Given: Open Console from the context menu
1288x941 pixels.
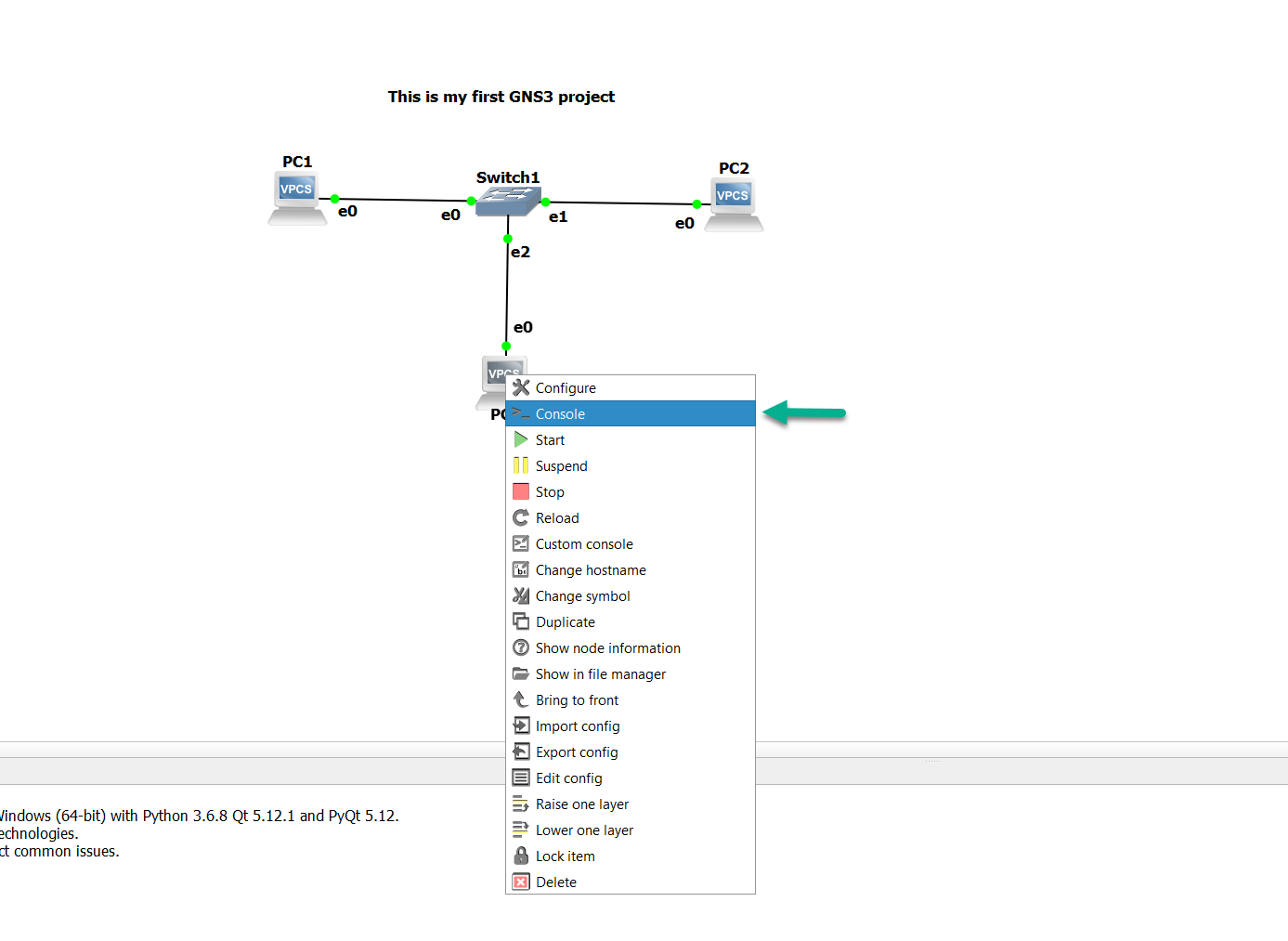Looking at the screenshot, I should 631,413.
